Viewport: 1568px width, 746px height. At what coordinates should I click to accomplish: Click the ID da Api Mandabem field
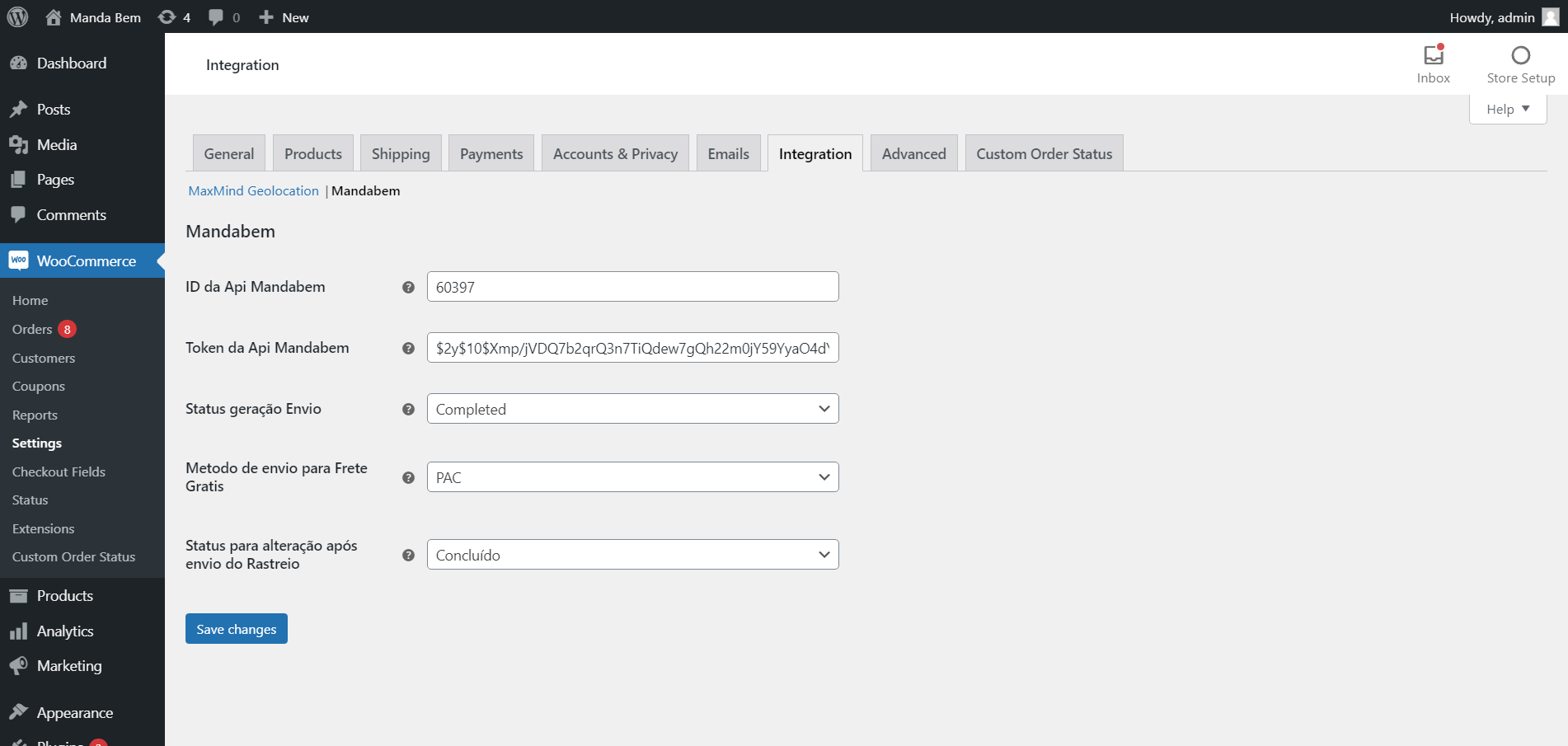[x=633, y=287]
